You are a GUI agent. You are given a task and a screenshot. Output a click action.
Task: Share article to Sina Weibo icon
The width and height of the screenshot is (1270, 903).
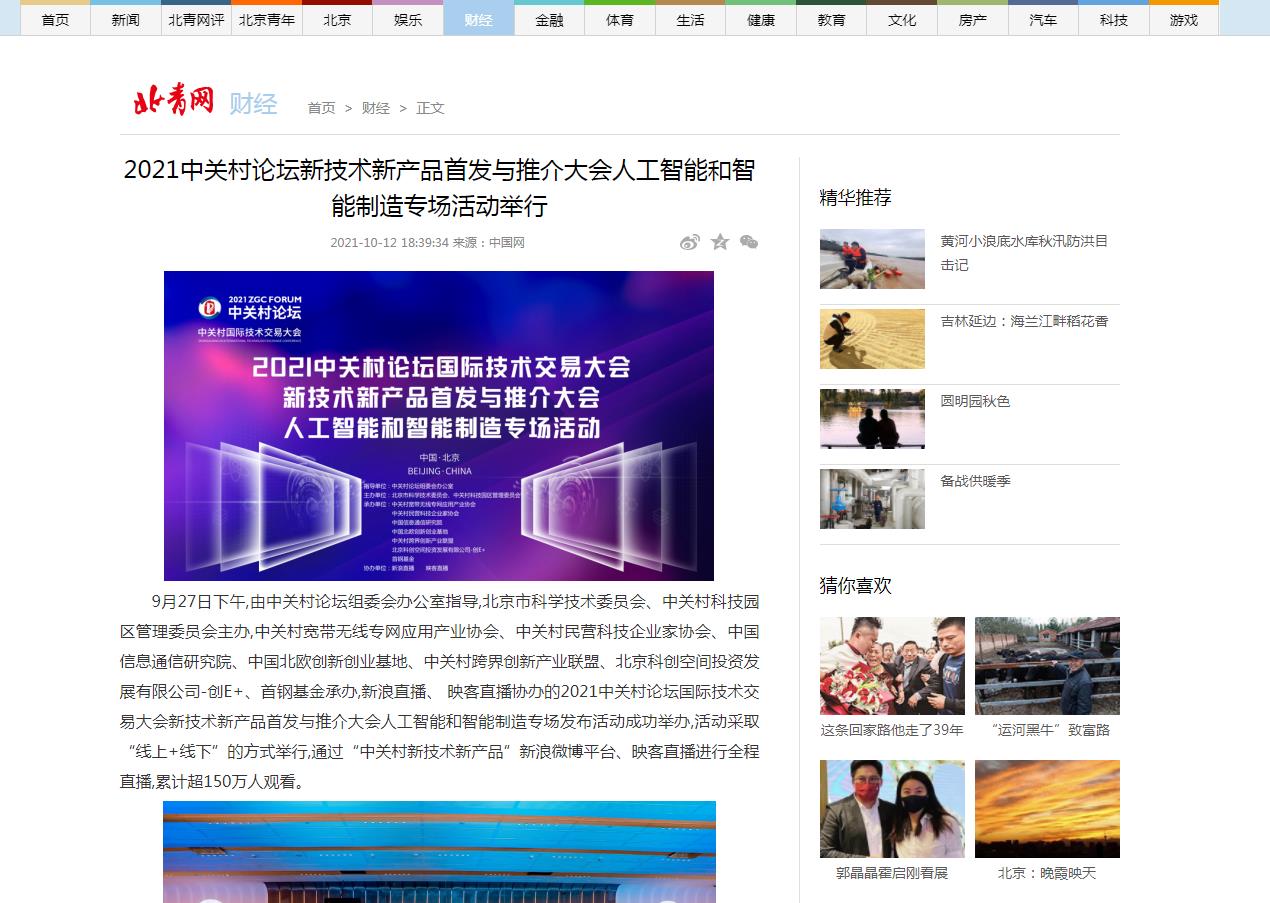coord(690,242)
